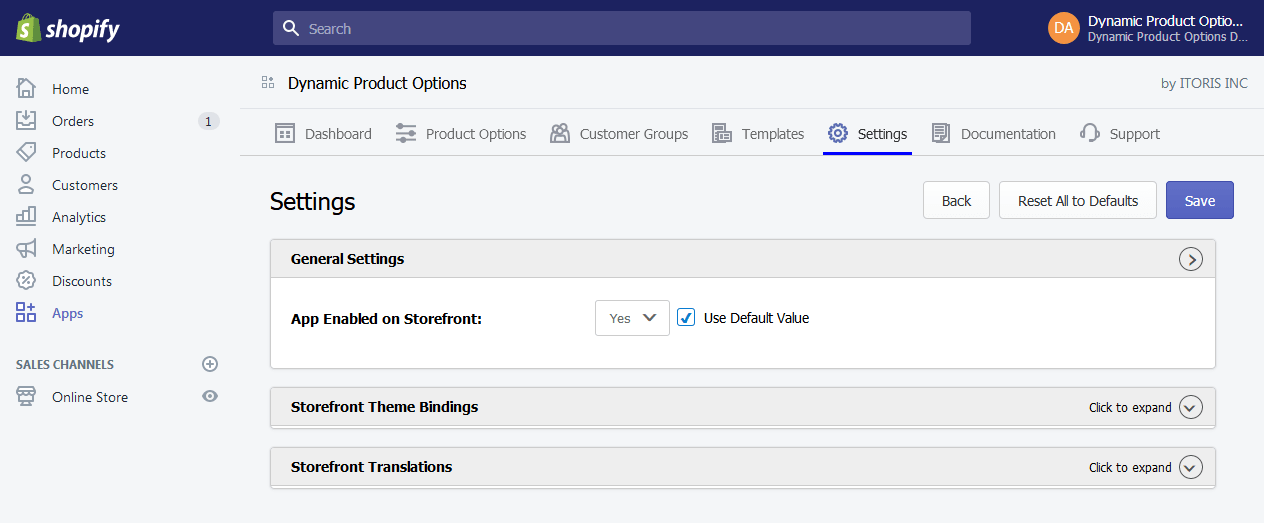The width and height of the screenshot is (1264, 523).
Task: Click the Dynamic Product Options app title
Action: tap(377, 83)
